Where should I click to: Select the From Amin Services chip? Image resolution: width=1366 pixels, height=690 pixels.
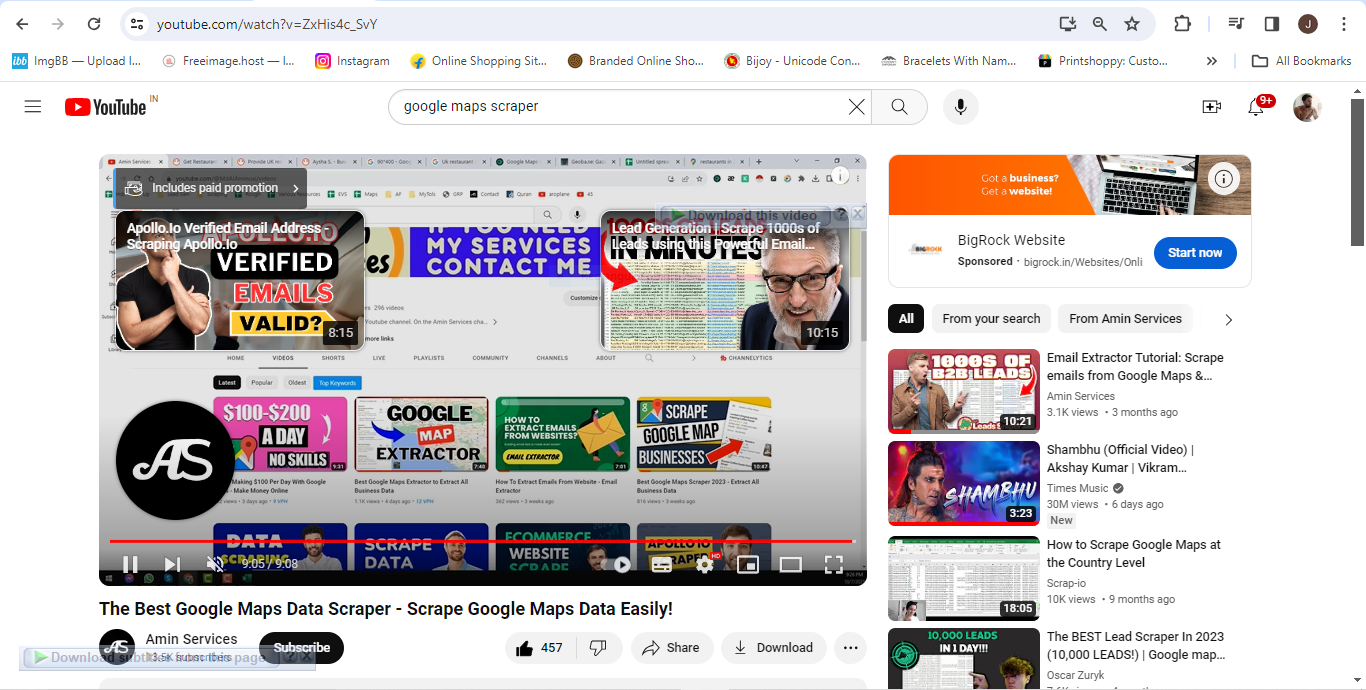pos(1125,319)
